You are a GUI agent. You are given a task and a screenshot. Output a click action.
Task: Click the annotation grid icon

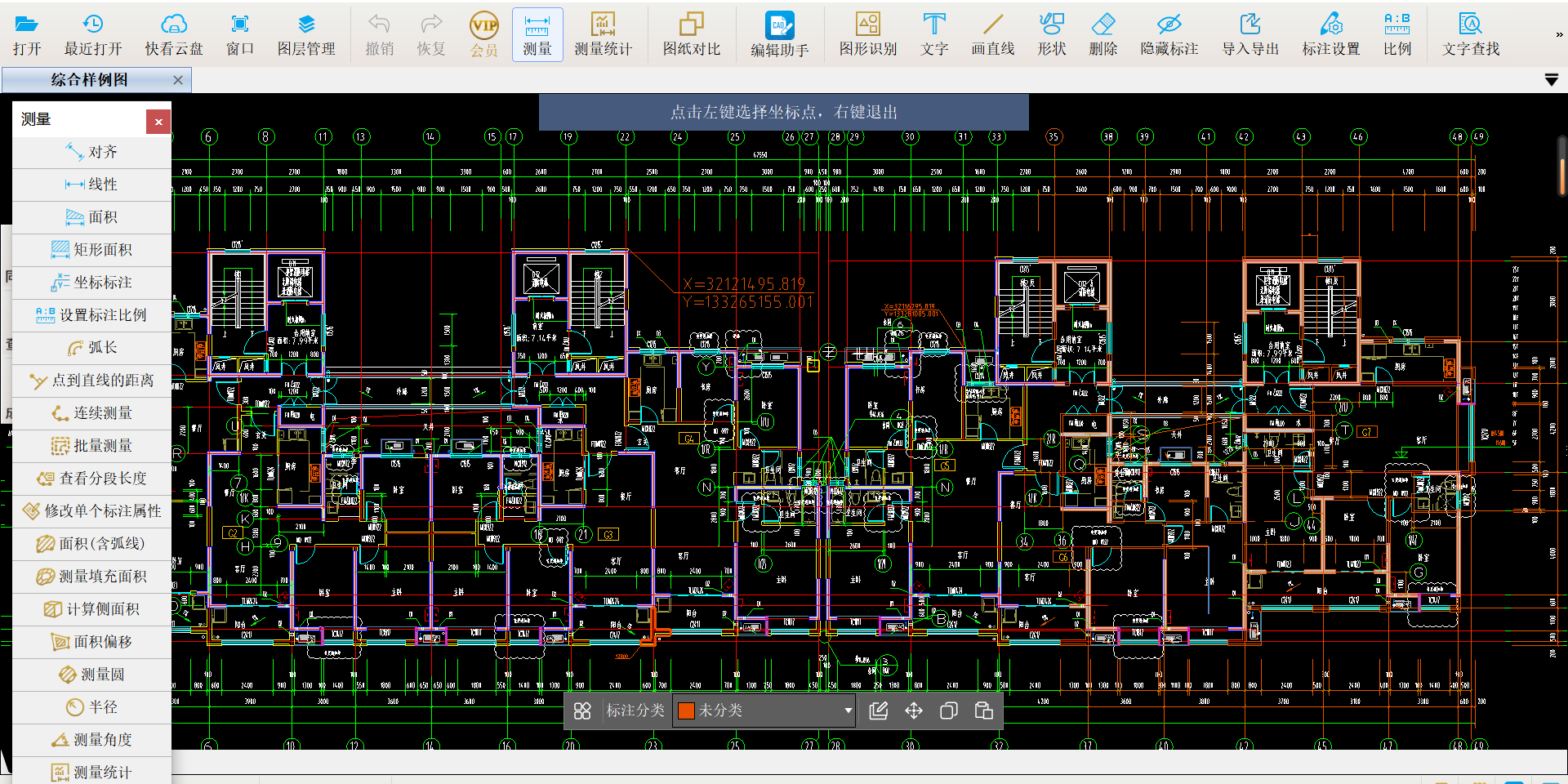click(582, 711)
